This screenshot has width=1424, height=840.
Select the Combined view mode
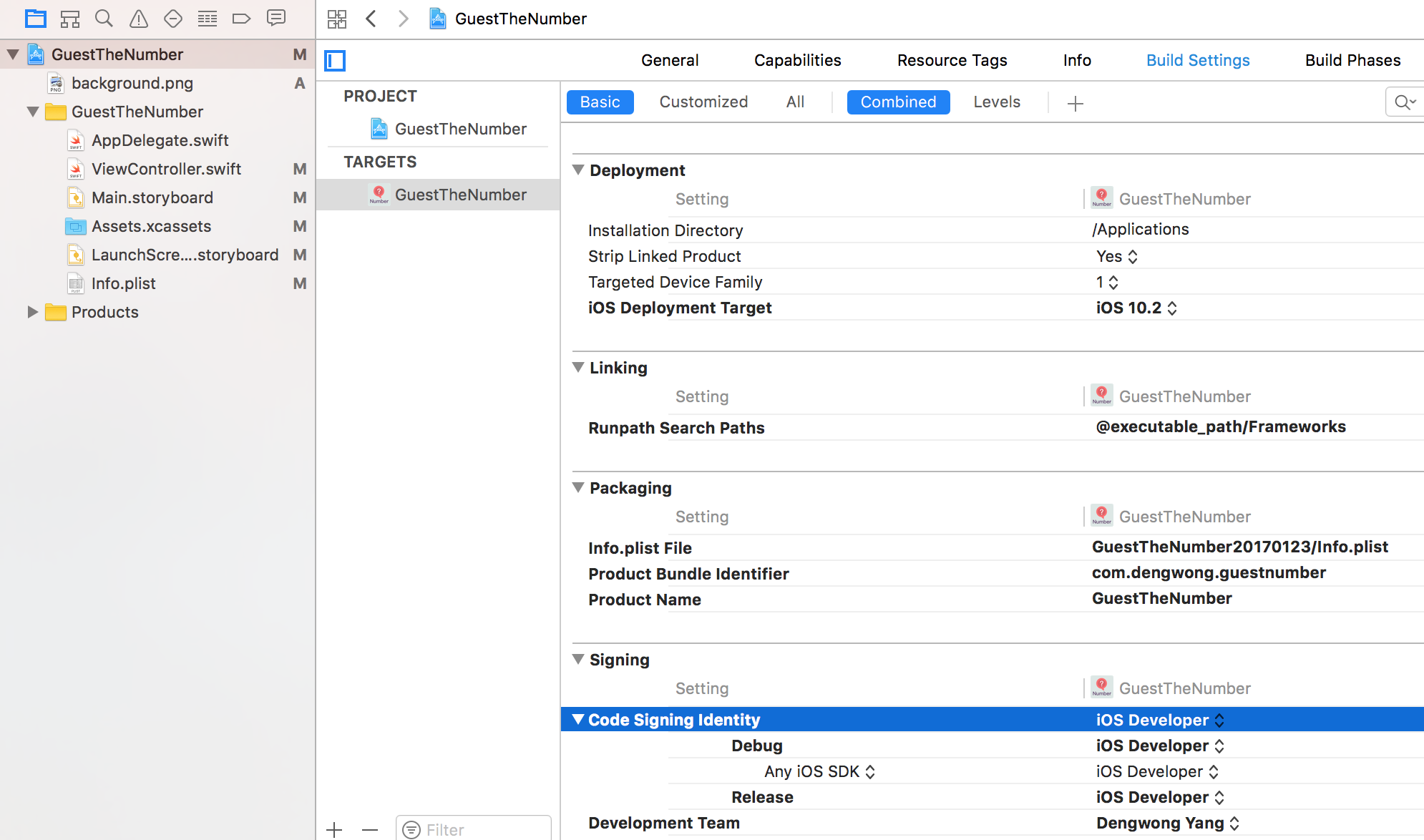click(x=898, y=102)
